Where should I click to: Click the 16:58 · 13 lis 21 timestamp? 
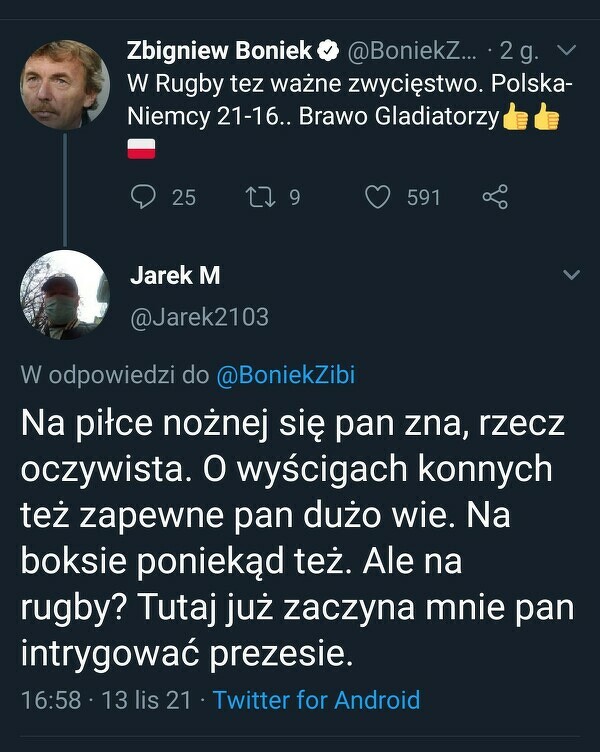click(106, 700)
